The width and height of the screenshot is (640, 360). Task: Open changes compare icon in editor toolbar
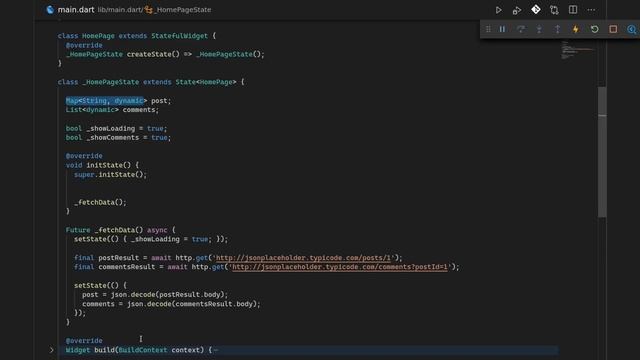click(554, 10)
